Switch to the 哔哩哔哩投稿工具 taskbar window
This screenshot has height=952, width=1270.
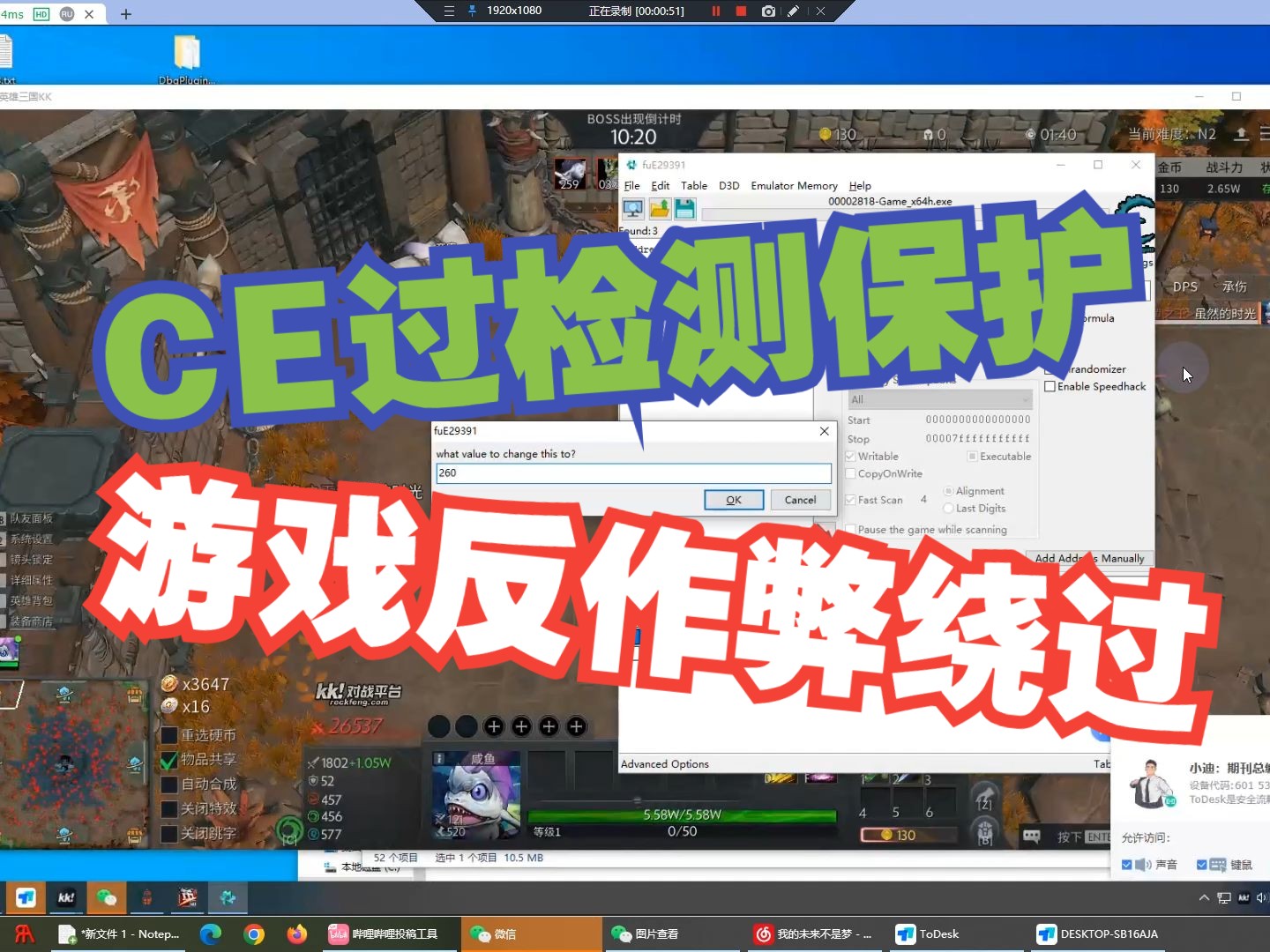(x=388, y=933)
